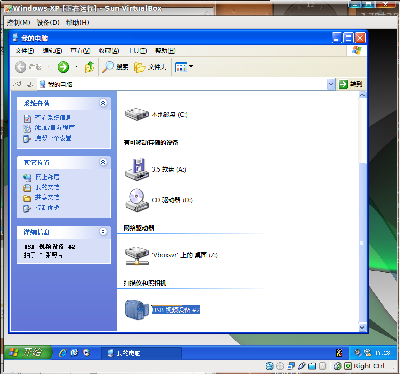Click VirtualBox network status icon
The height and width of the screenshot is (374, 400).
pyautogui.click(x=291, y=366)
